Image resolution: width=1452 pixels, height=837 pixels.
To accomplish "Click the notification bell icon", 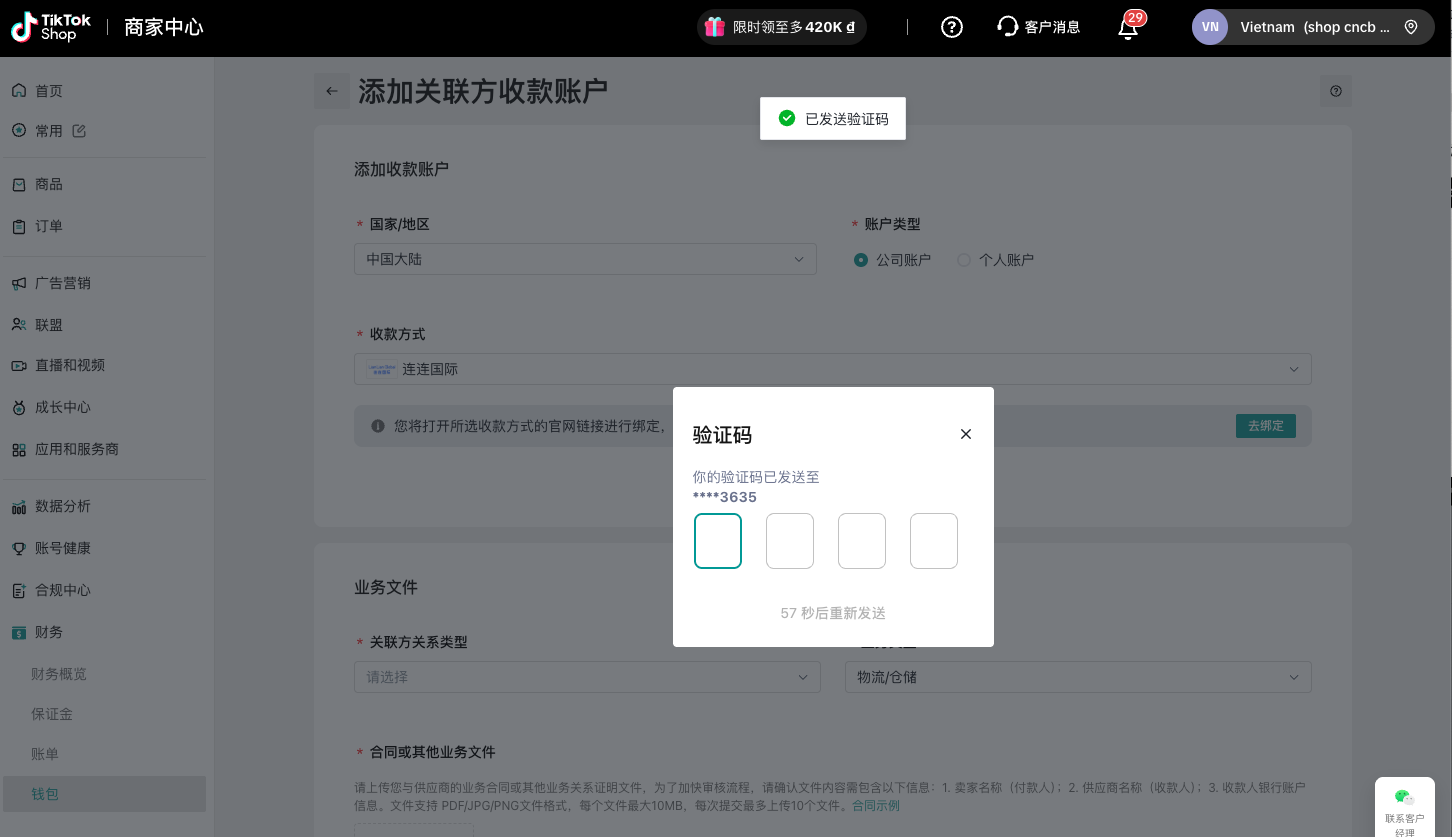I will click(1128, 28).
